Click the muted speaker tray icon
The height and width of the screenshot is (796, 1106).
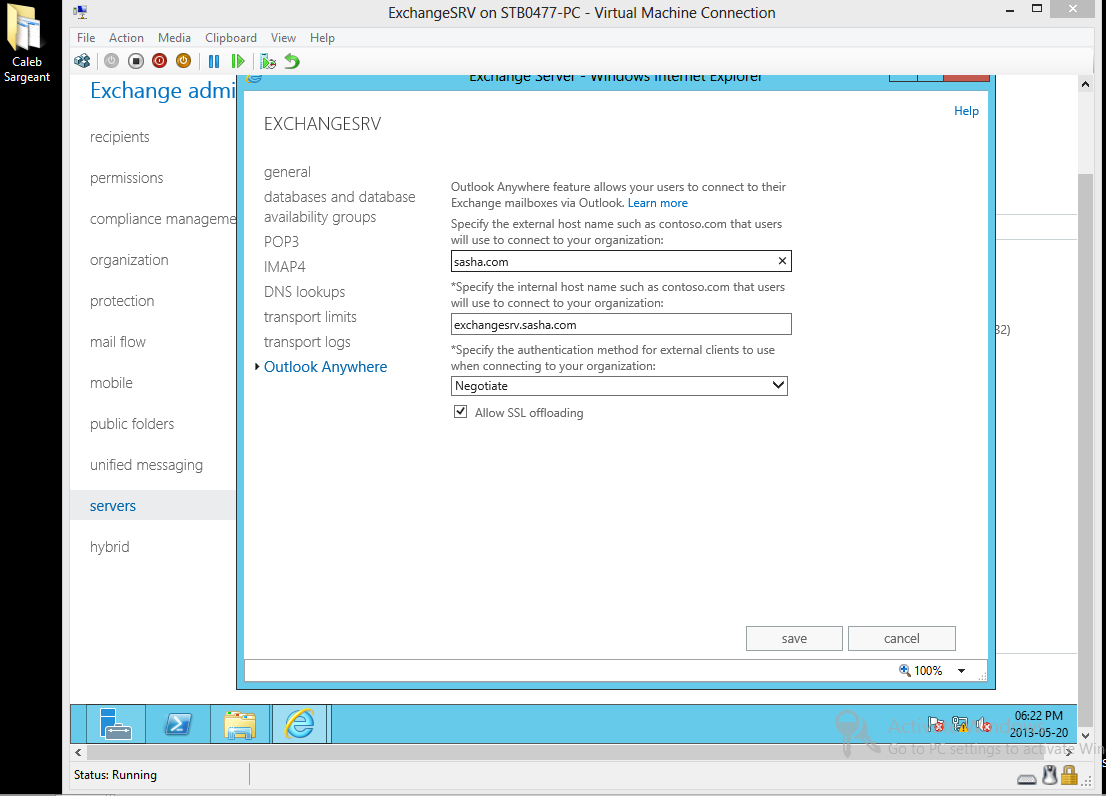983,724
